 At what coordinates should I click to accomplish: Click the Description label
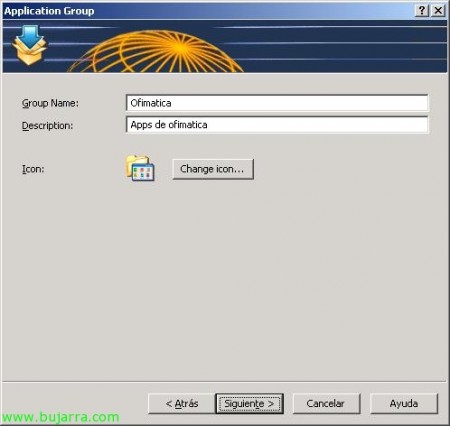(47, 126)
